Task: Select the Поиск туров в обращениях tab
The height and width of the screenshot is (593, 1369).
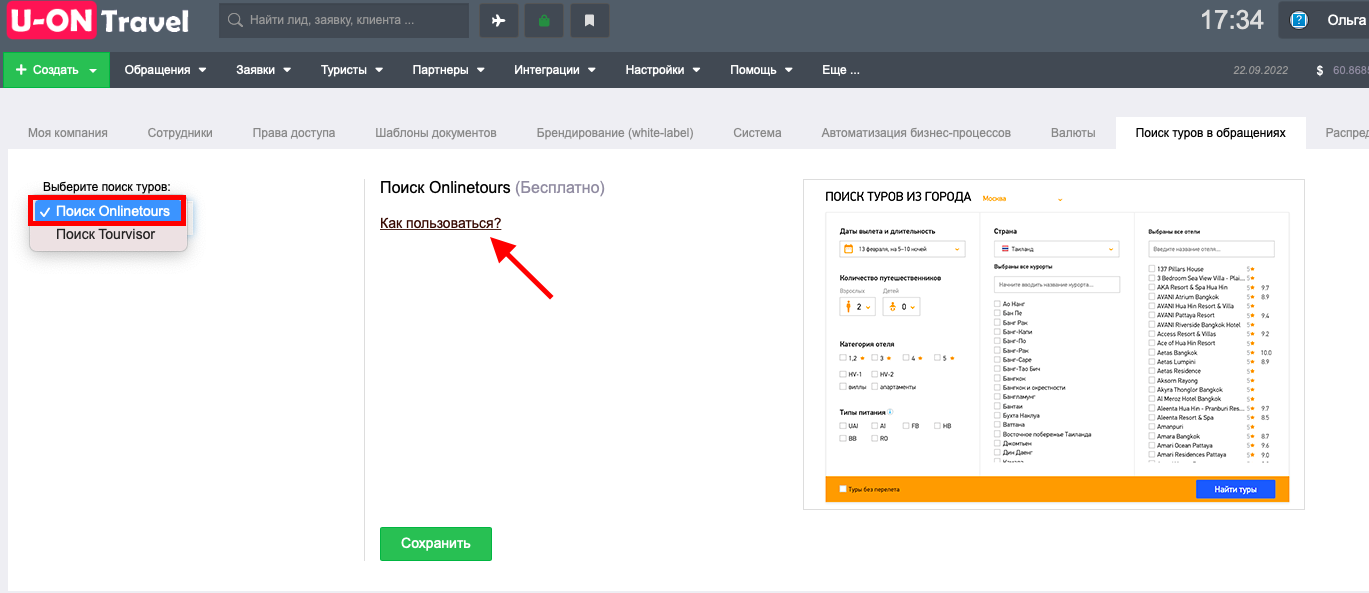Action: [x=1211, y=132]
